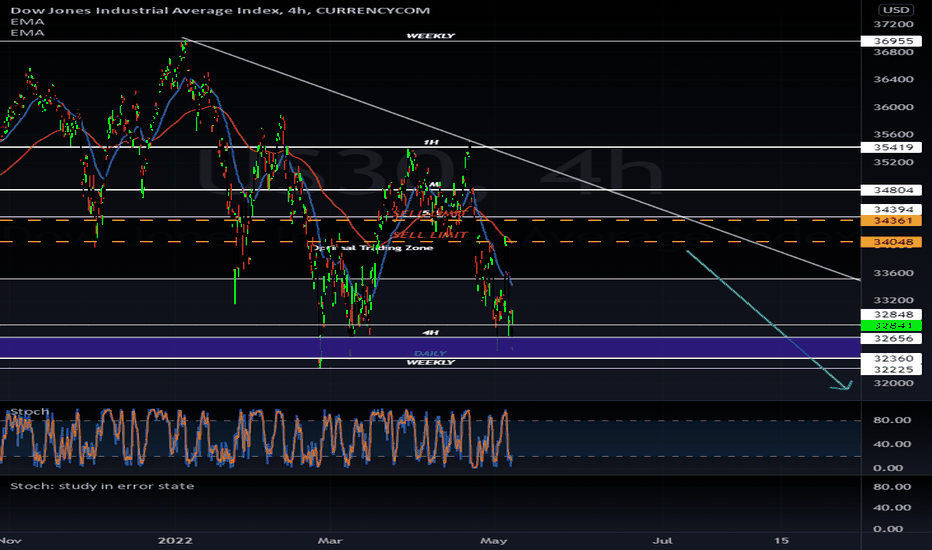Viewport: 932px width, 550px height.
Task: Click the 32225 price label
Action: point(892,369)
